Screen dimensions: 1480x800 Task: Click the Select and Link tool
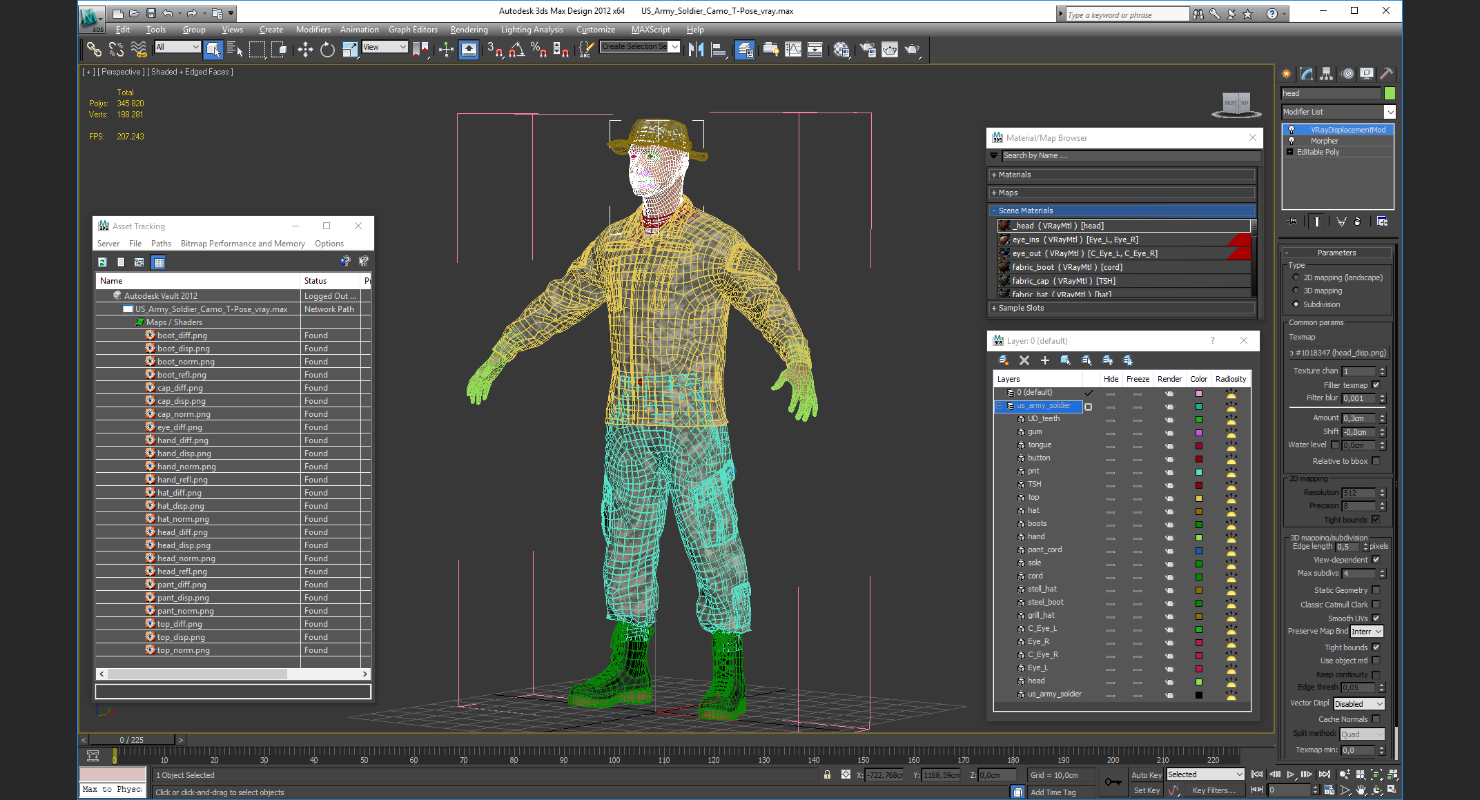(94, 49)
